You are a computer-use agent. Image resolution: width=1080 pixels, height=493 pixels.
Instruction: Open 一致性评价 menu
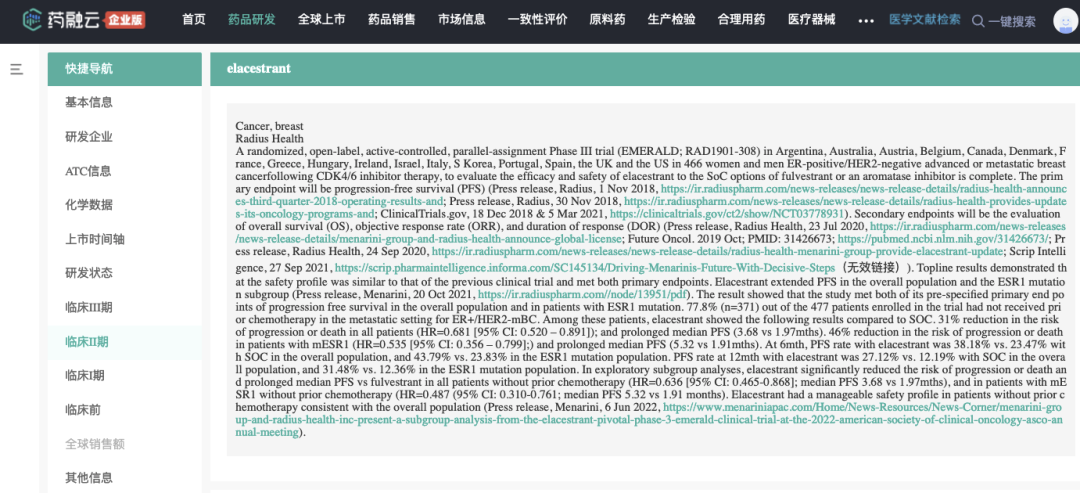pos(538,20)
